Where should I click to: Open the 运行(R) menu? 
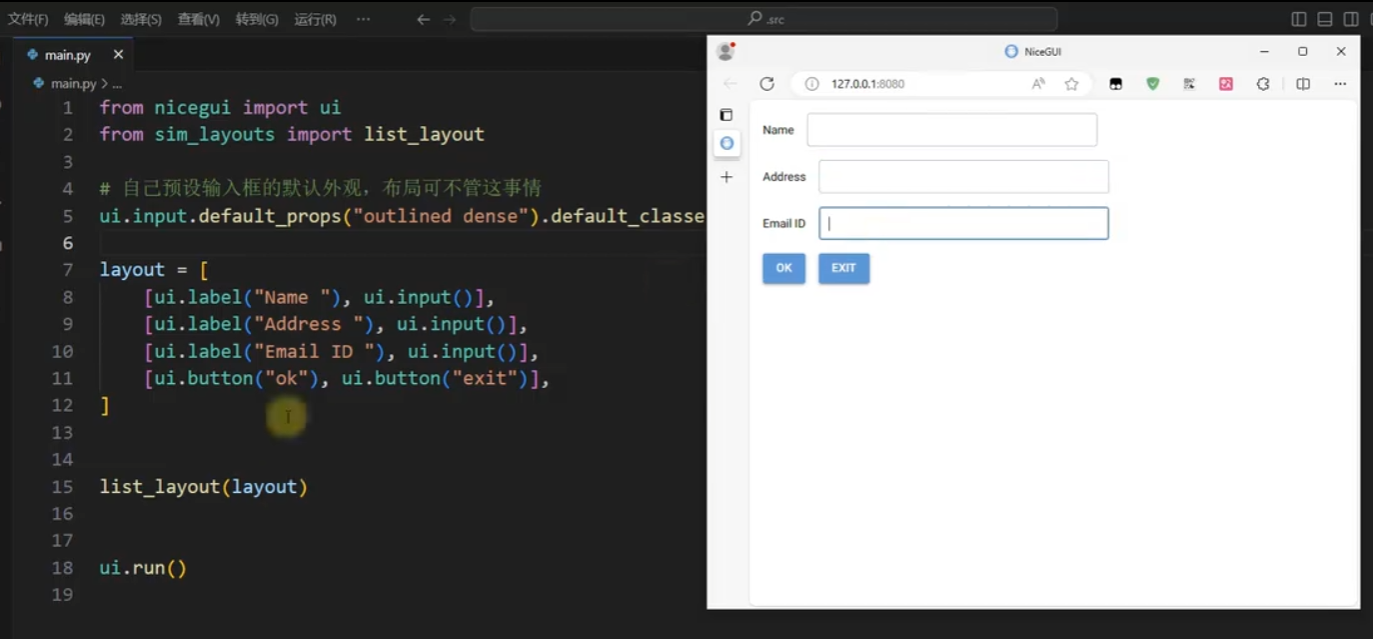[315, 19]
